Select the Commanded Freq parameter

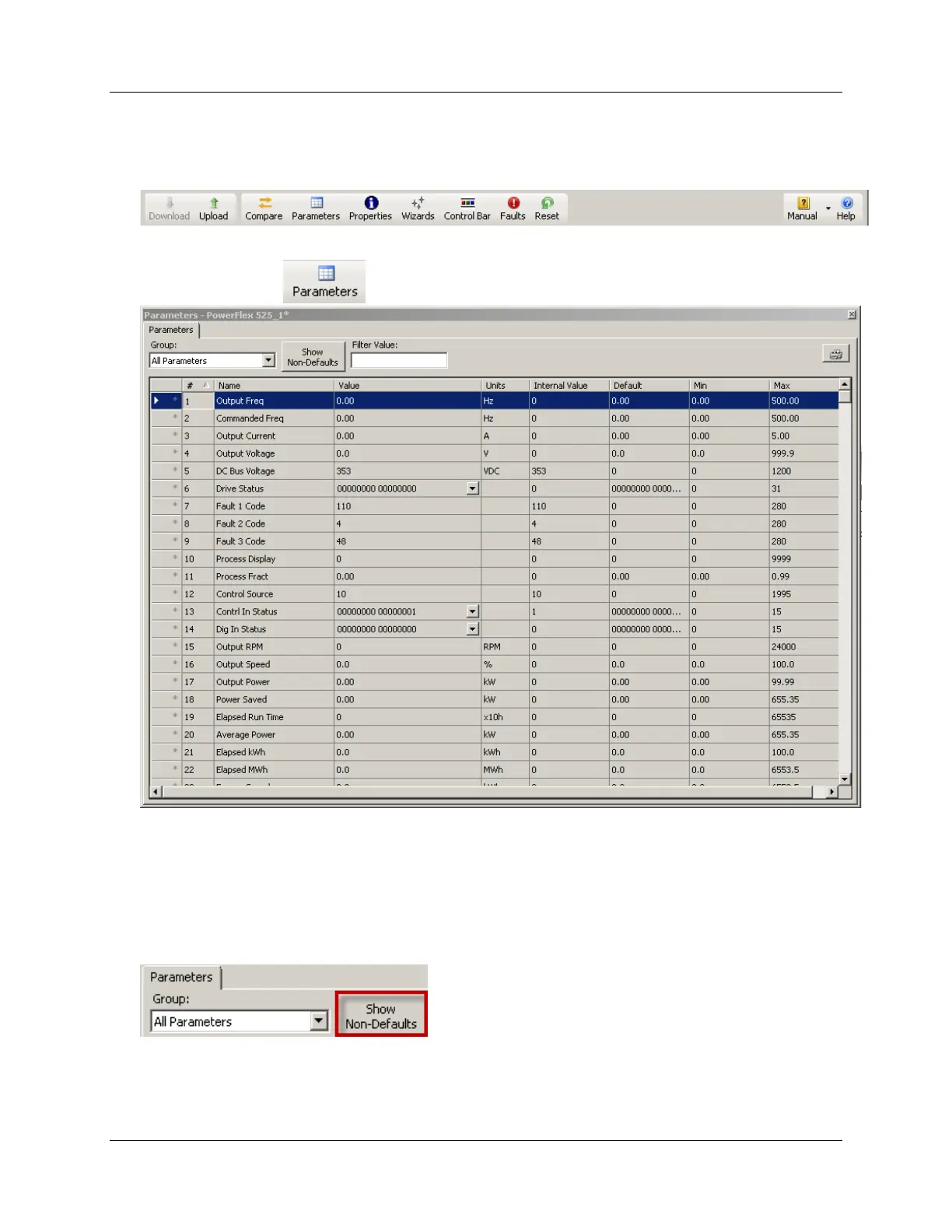[x=250, y=418]
